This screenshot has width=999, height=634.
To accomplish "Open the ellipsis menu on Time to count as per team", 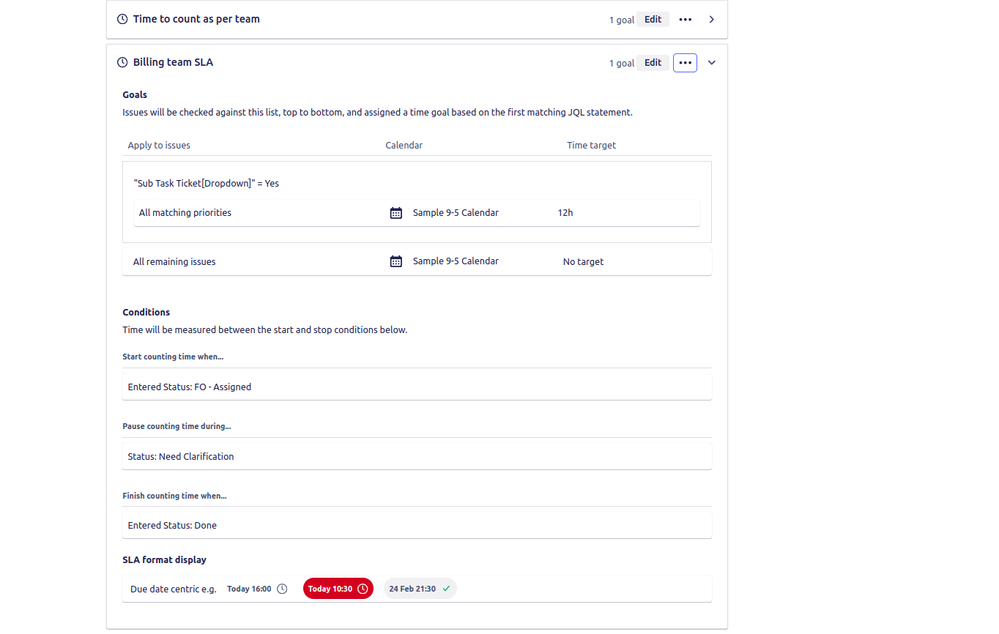I will point(685,18).
